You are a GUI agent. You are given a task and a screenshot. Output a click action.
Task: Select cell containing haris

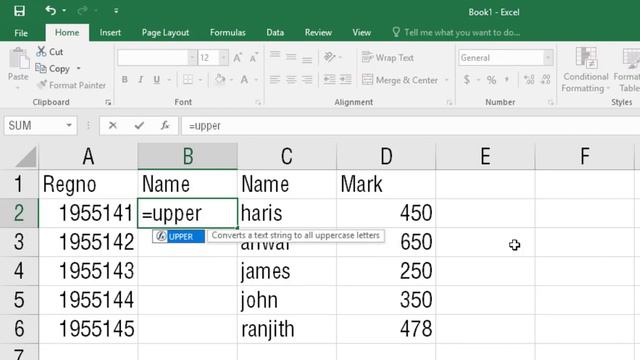pos(287,213)
